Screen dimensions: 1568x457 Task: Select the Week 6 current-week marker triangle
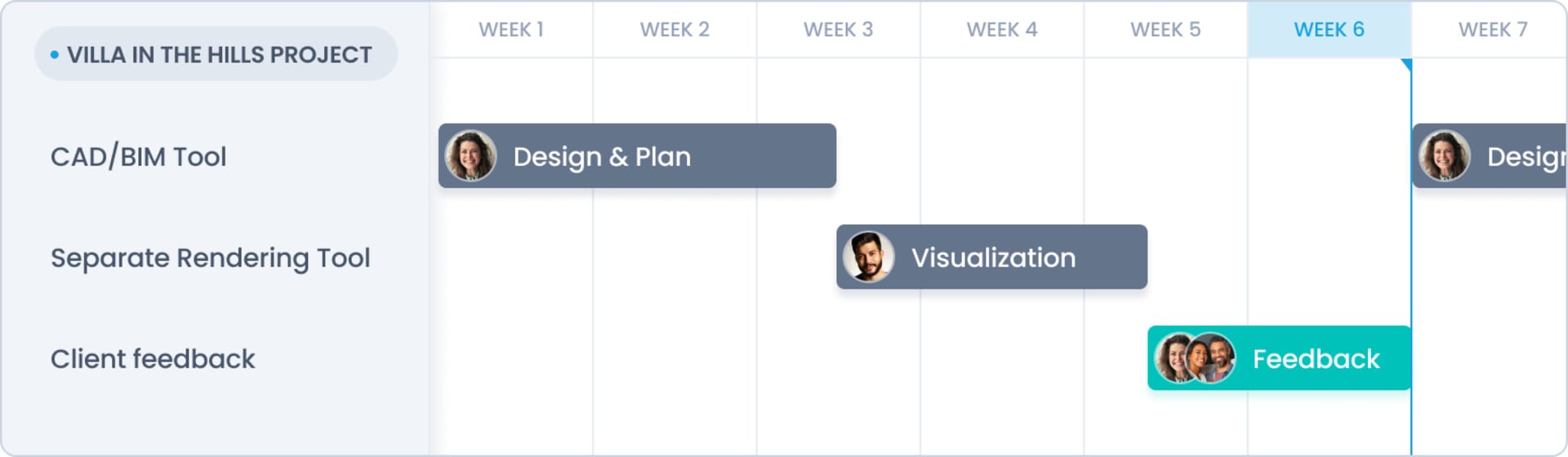tap(1406, 65)
